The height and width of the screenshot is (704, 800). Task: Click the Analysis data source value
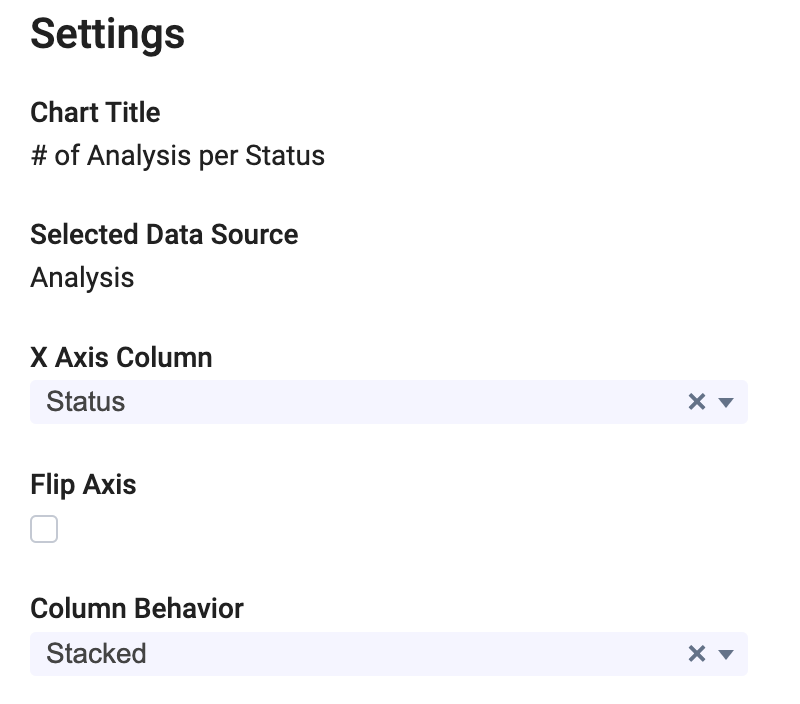pos(82,277)
